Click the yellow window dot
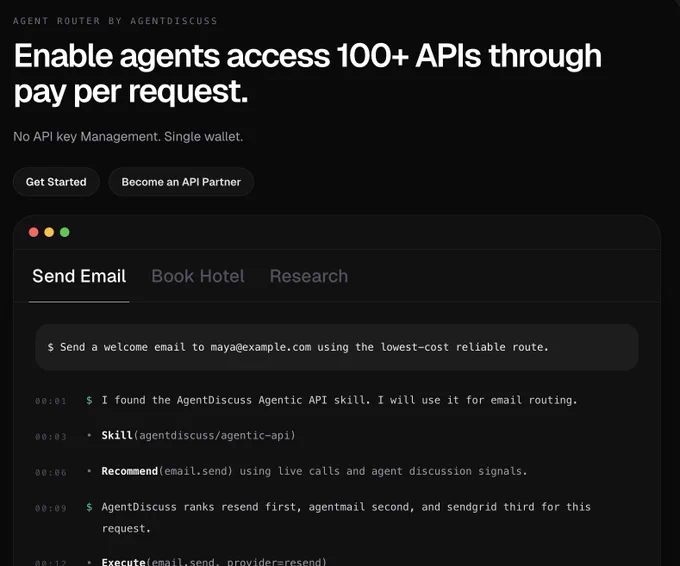 click(49, 232)
